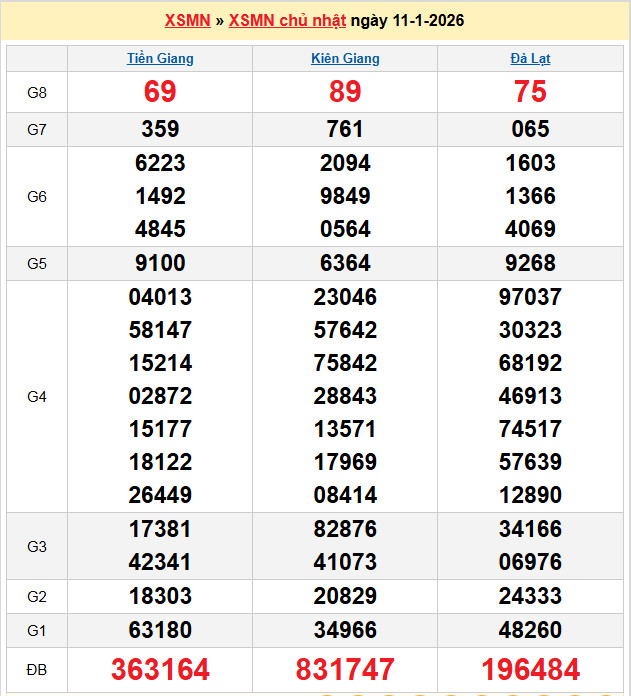Select the G5 number 9100

160,264
